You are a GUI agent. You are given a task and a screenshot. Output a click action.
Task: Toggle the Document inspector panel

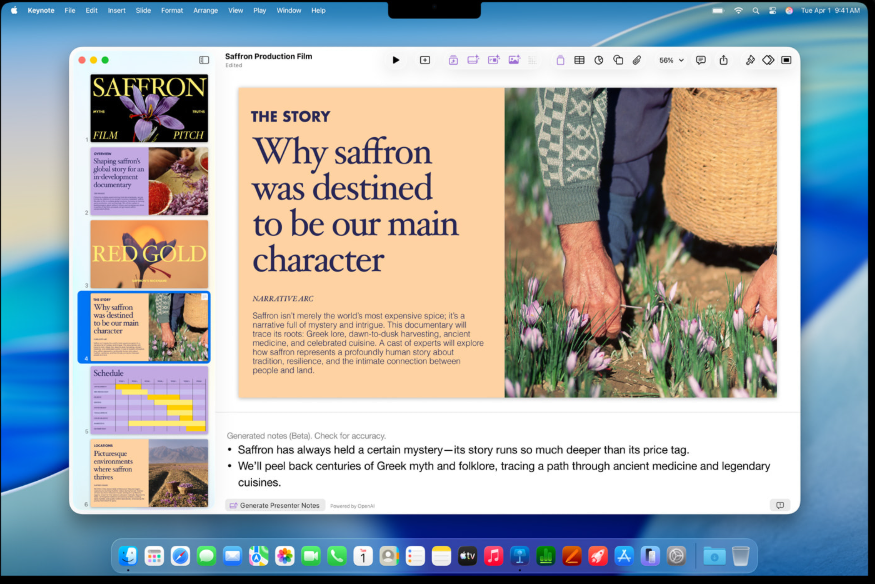coord(786,60)
